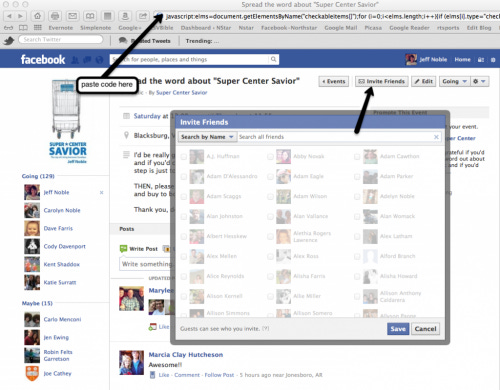The width and height of the screenshot is (500, 390).
Task: Open Evernote bookmark
Action: (61, 28)
